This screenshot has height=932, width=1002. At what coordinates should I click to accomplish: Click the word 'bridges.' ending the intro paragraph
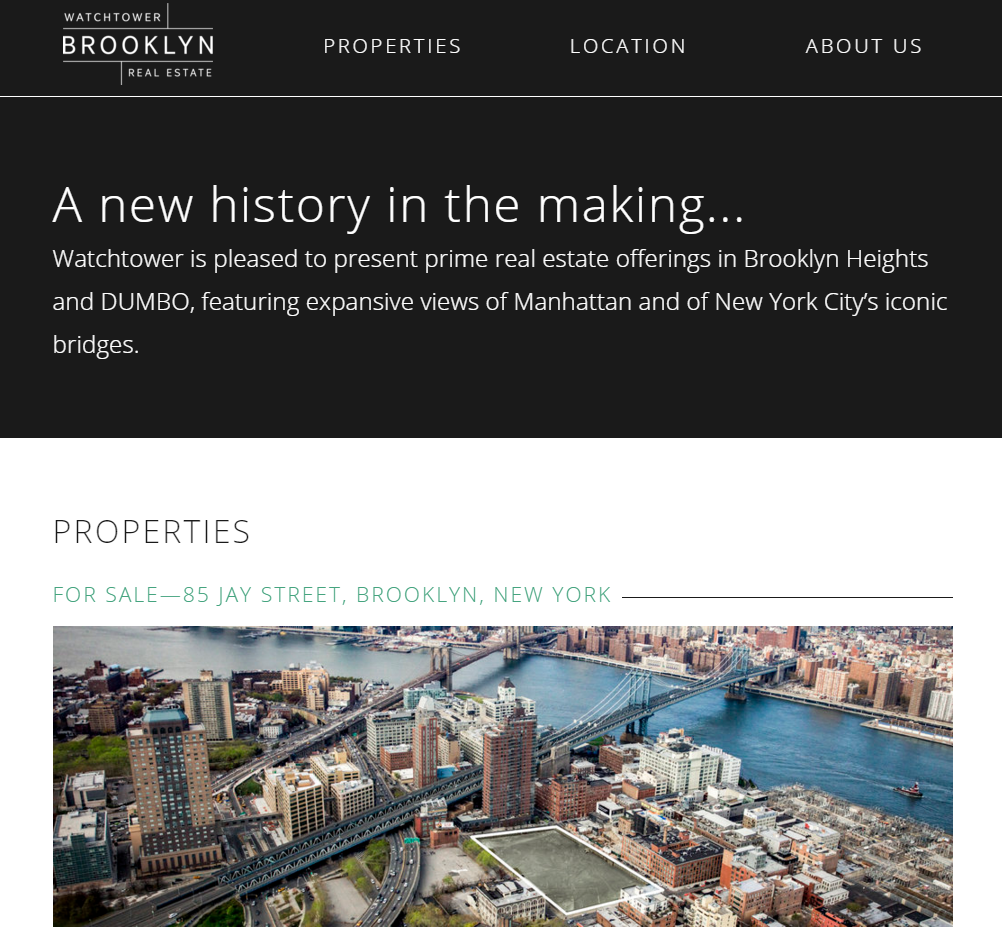(x=96, y=345)
